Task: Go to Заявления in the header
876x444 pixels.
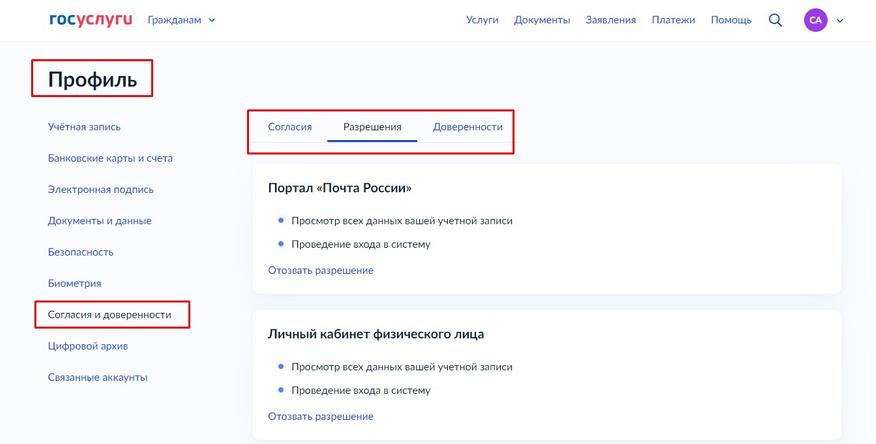Action: click(x=611, y=20)
